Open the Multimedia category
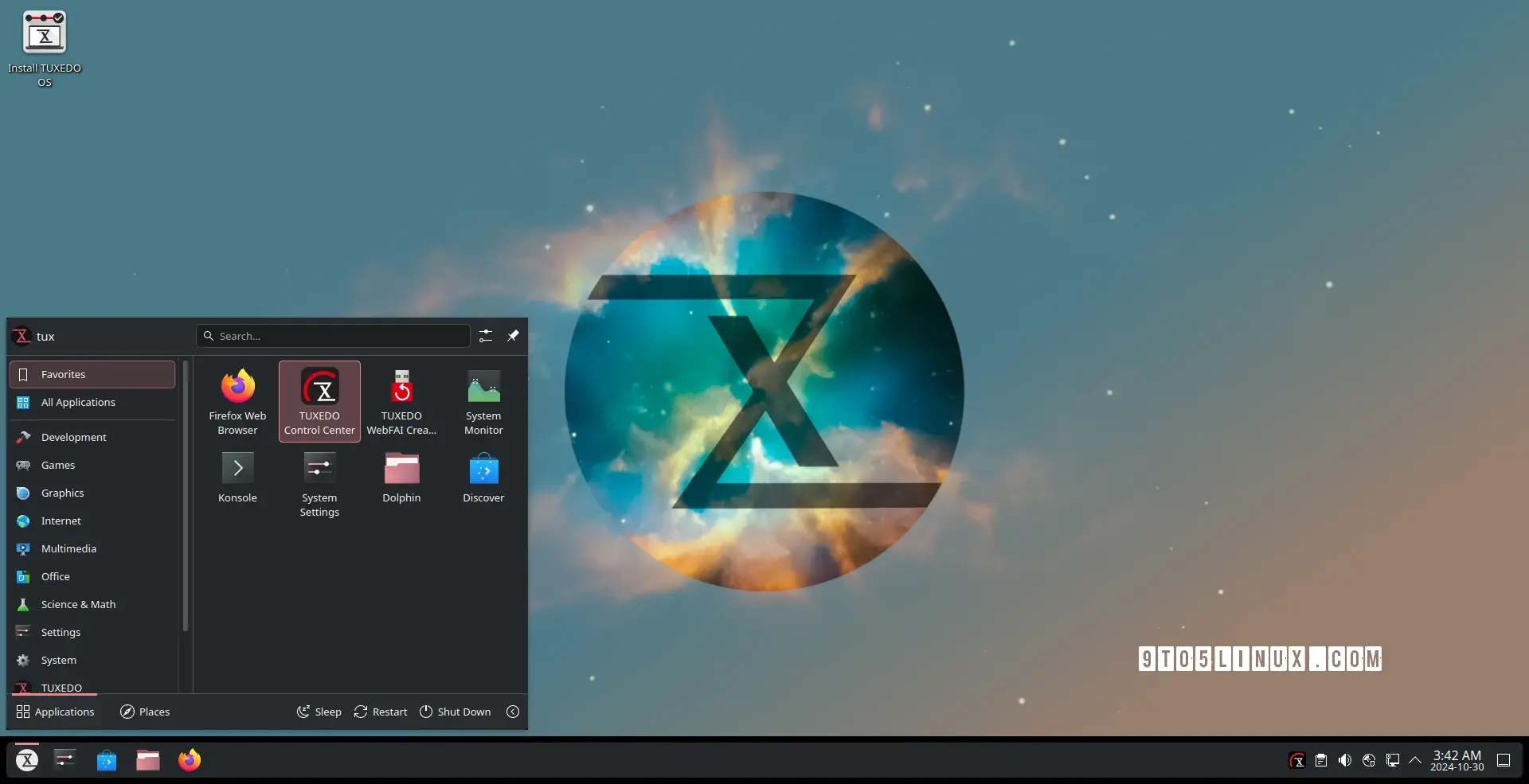This screenshot has width=1529, height=784. (x=92, y=548)
